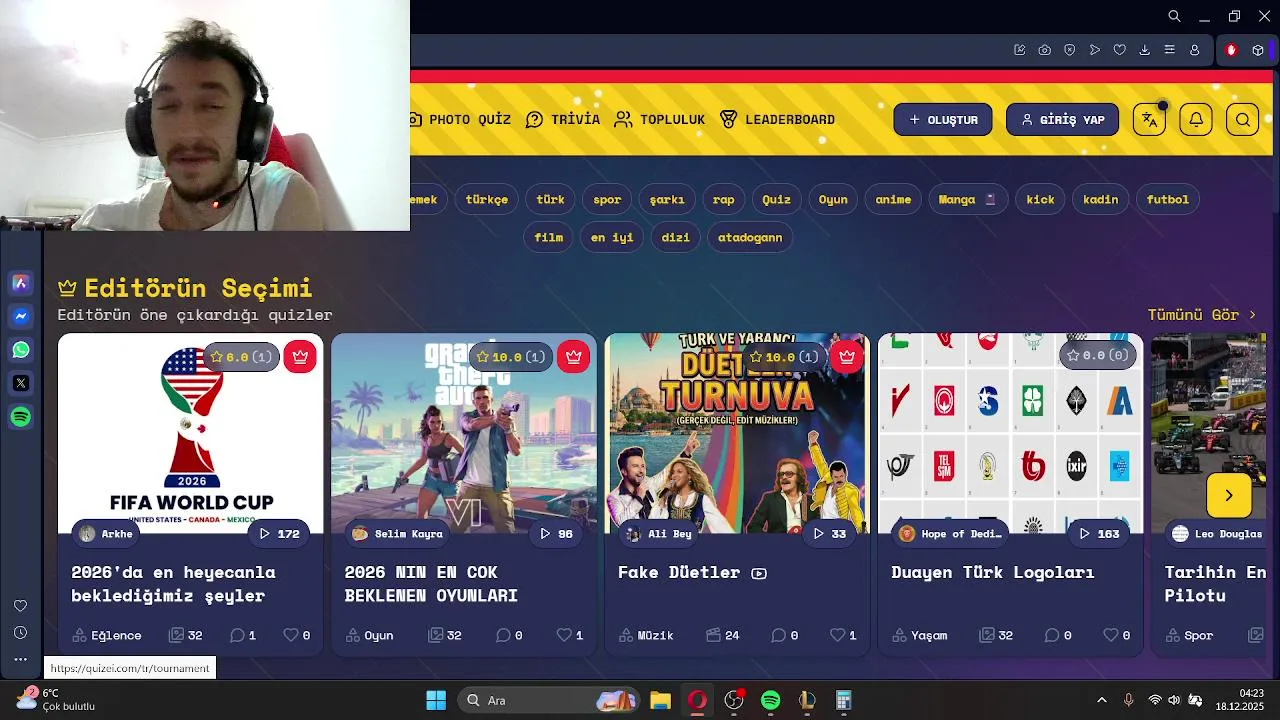Open the ad blocker shield icon

(1070, 50)
